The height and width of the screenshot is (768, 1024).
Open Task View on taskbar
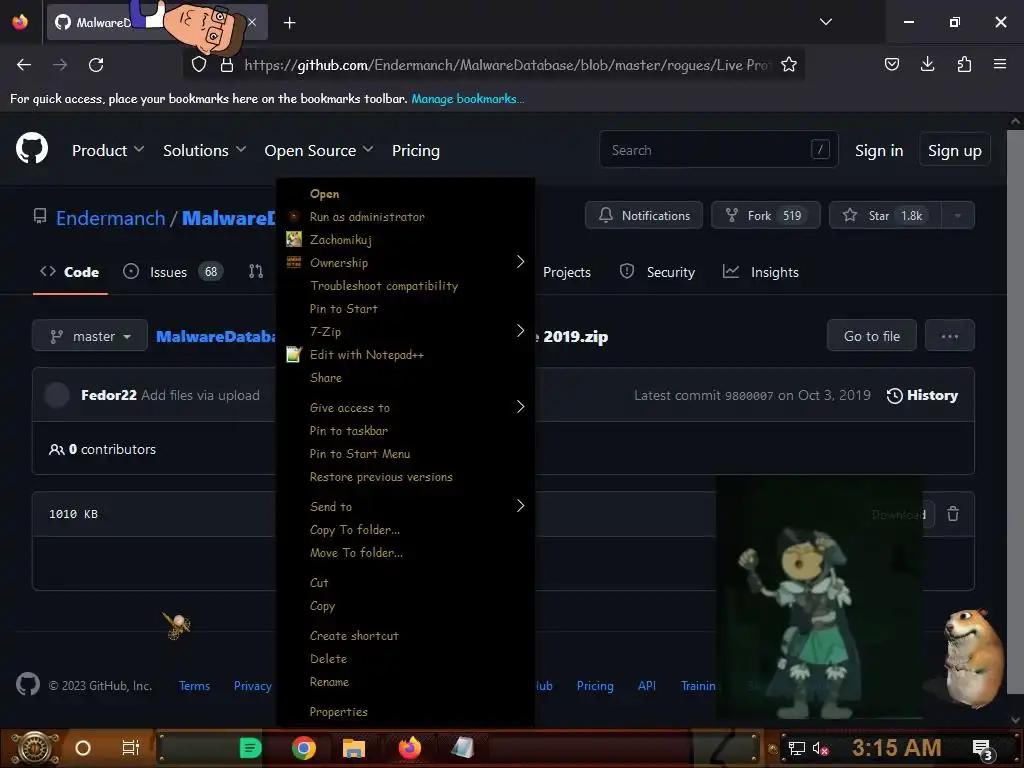point(131,748)
